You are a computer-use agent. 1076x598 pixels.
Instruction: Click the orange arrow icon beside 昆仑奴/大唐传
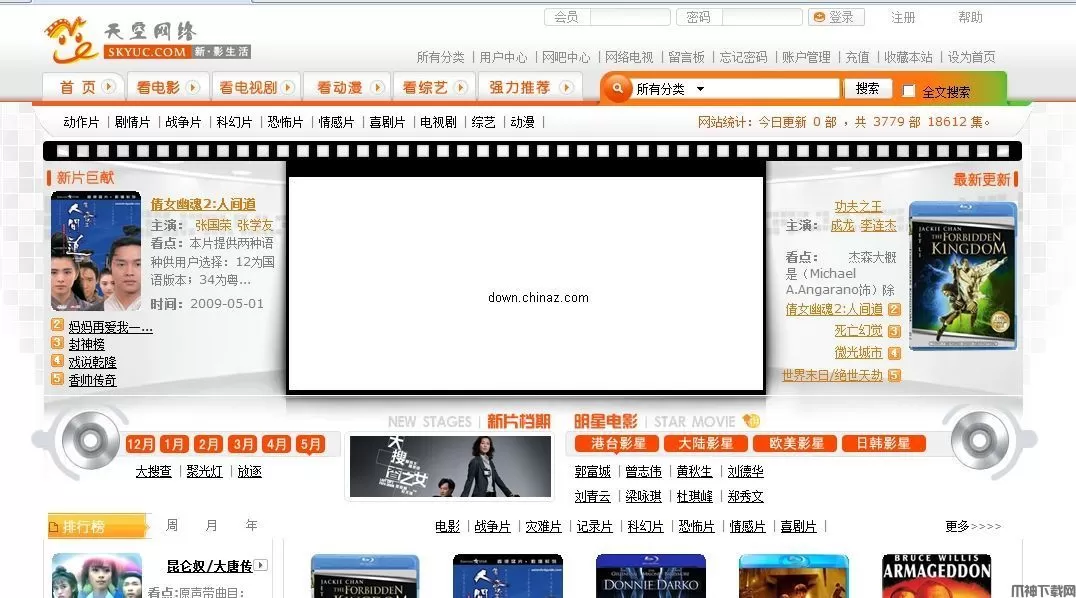[x=259, y=564]
